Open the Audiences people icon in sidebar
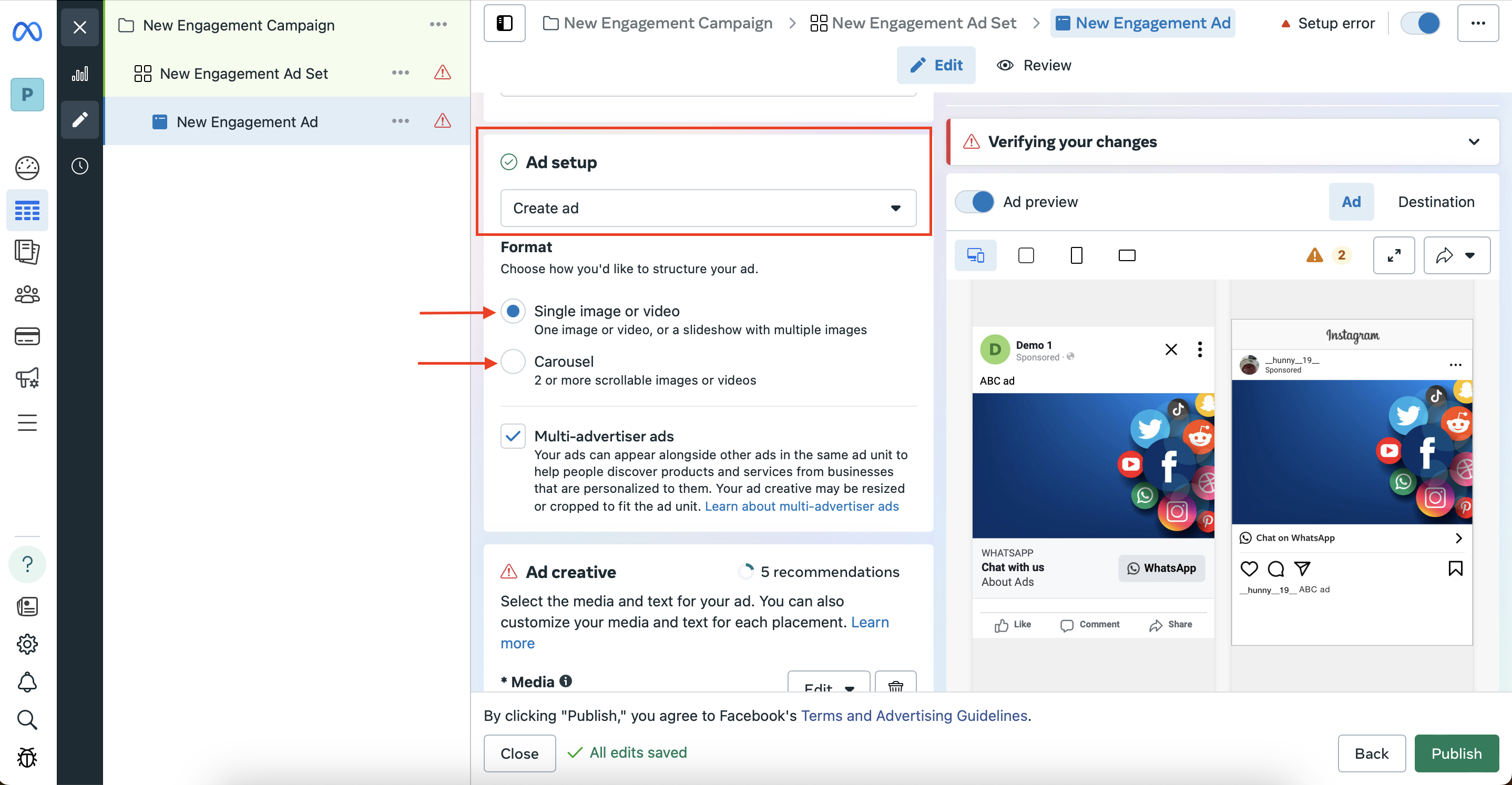Image resolution: width=1512 pixels, height=785 pixels. (x=27, y=295)
